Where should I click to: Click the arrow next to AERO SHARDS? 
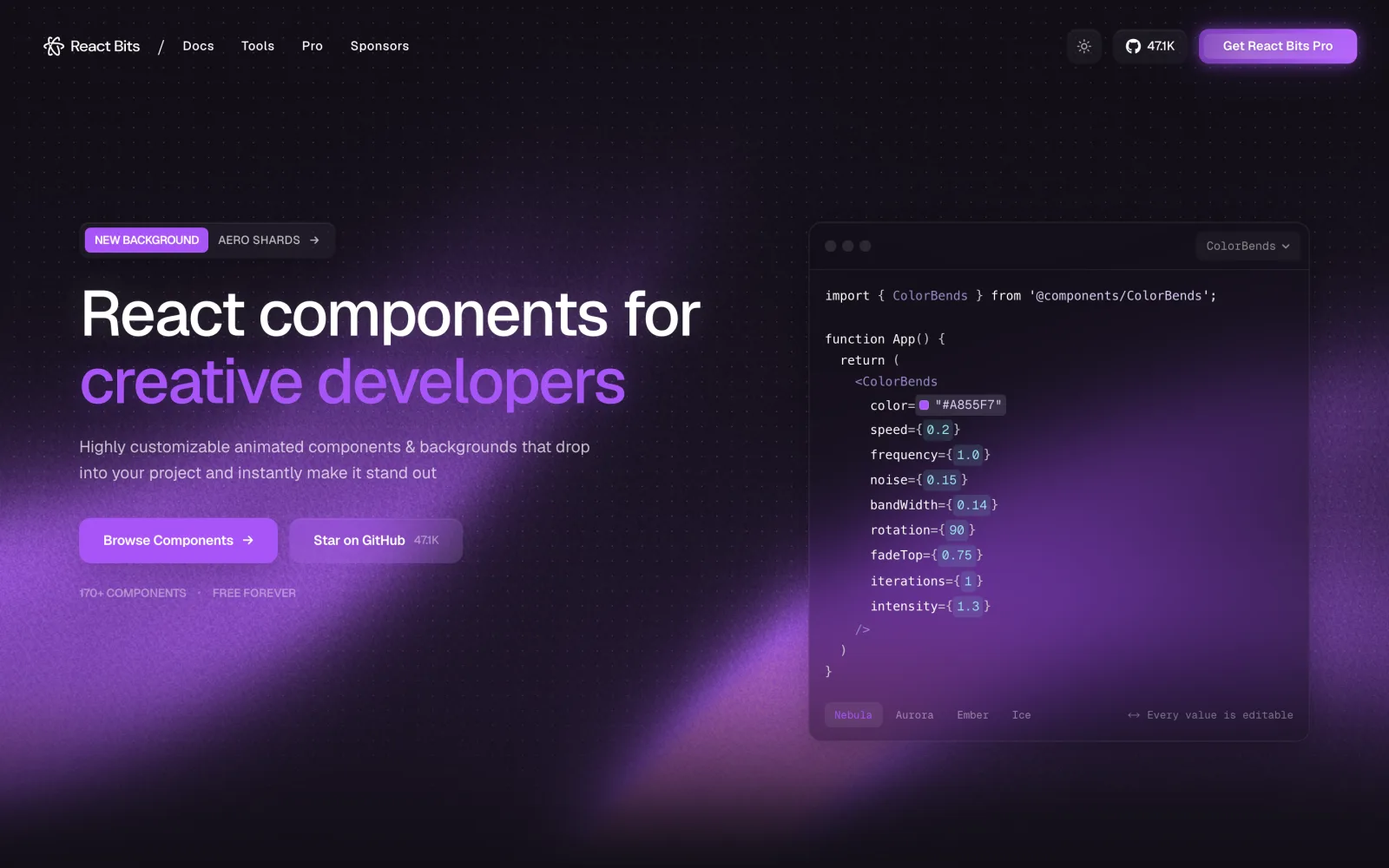point(314,240)
